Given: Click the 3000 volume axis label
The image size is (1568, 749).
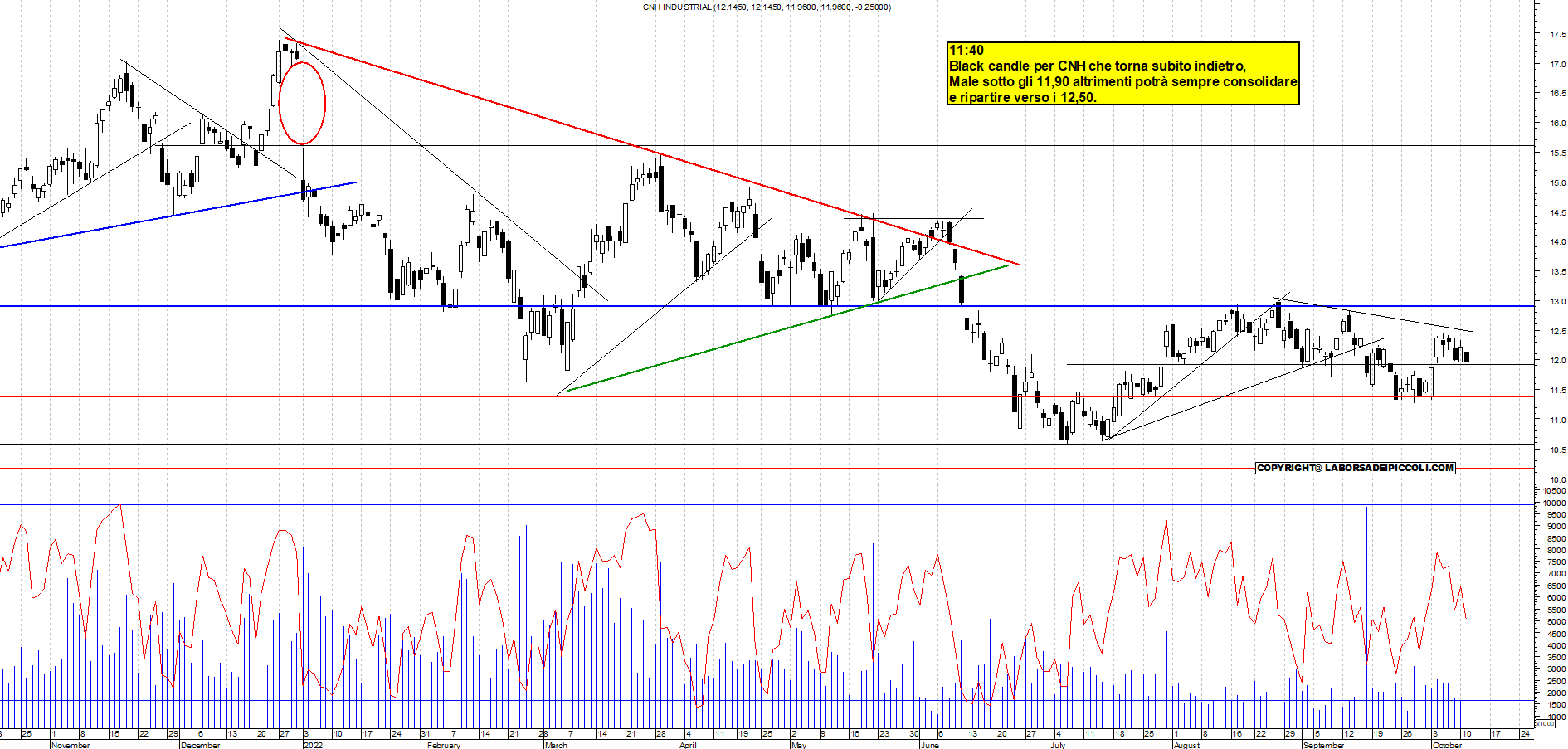Looking at the screenshot, I should 1556,669.
